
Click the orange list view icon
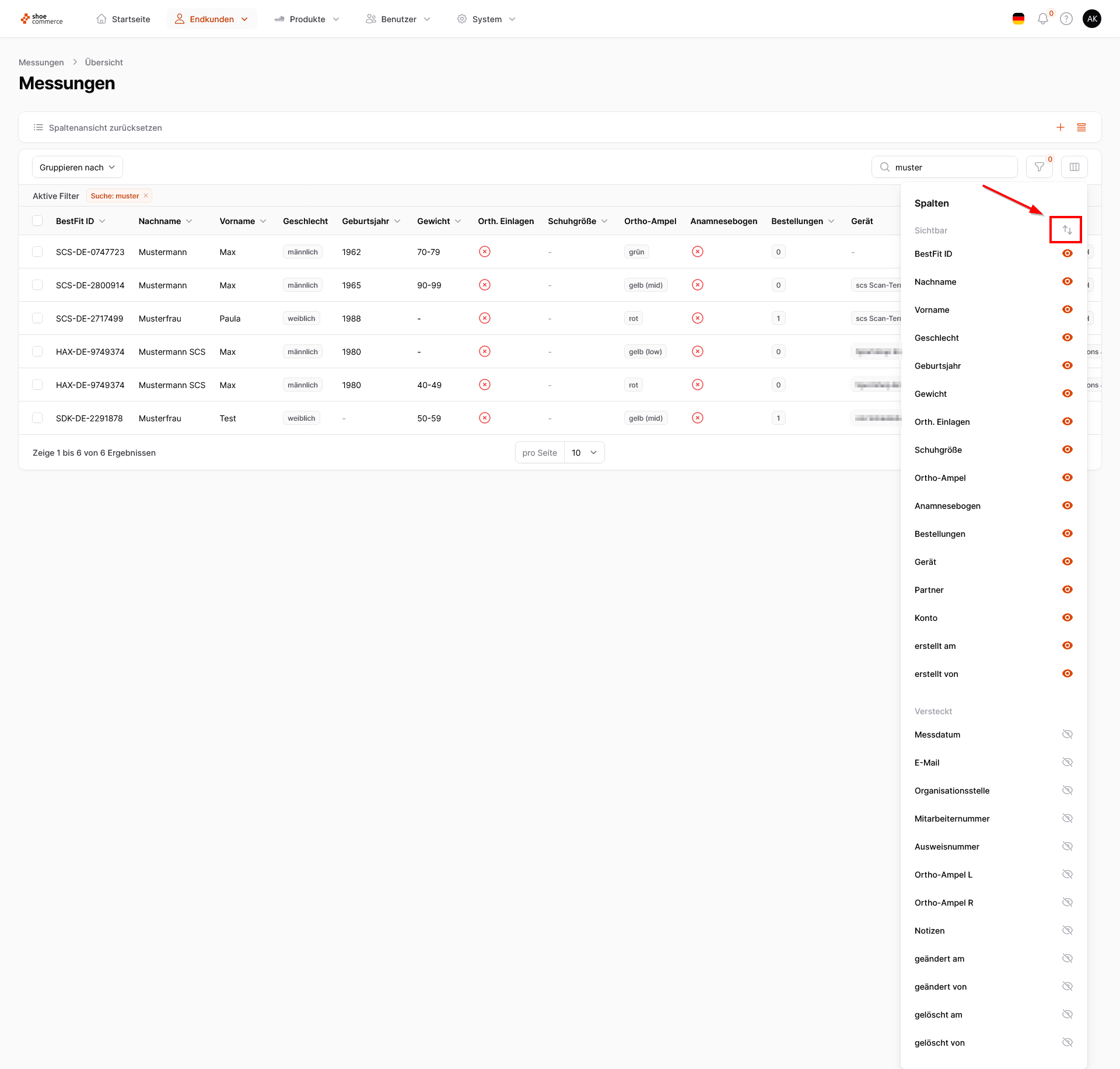[x=1081, y=127]
